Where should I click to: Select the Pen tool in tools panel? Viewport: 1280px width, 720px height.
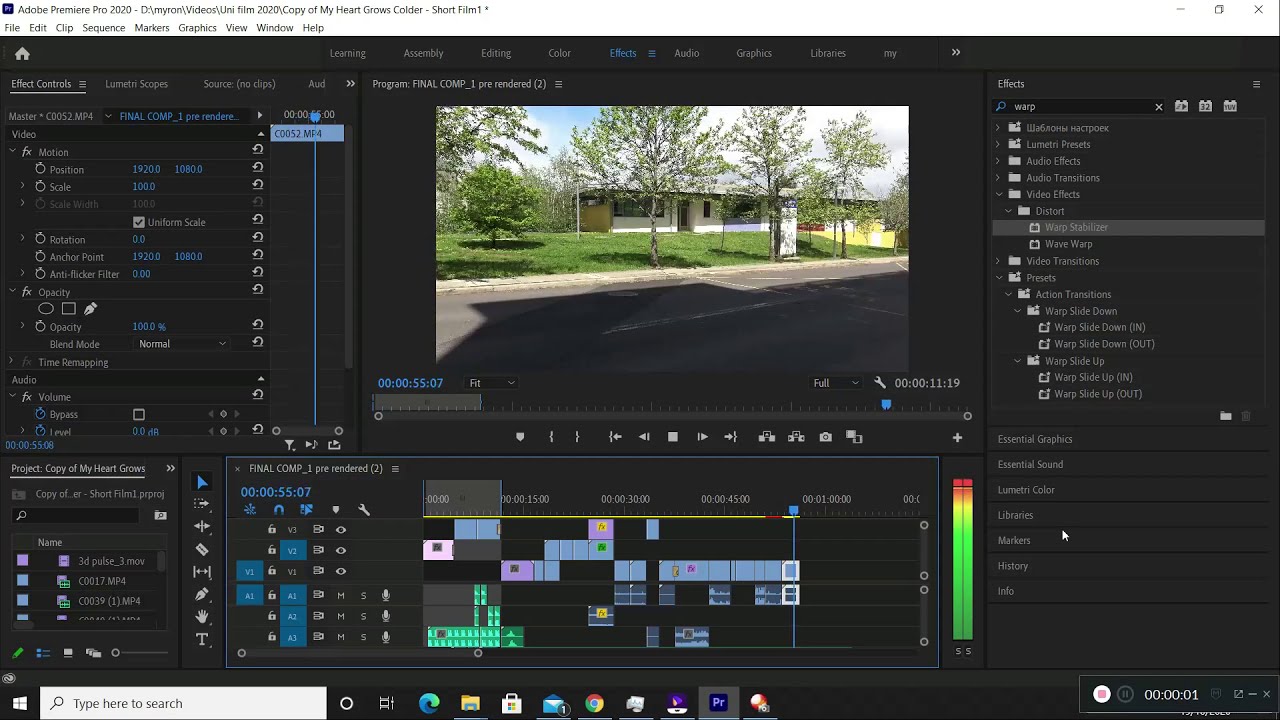pyautogui.click(x=202, y=594)
